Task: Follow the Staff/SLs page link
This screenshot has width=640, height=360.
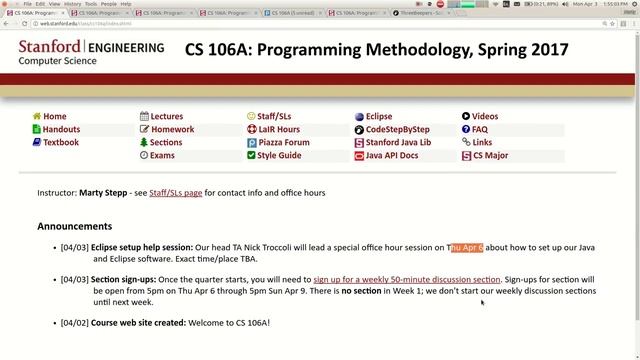Action: point(176,193)
